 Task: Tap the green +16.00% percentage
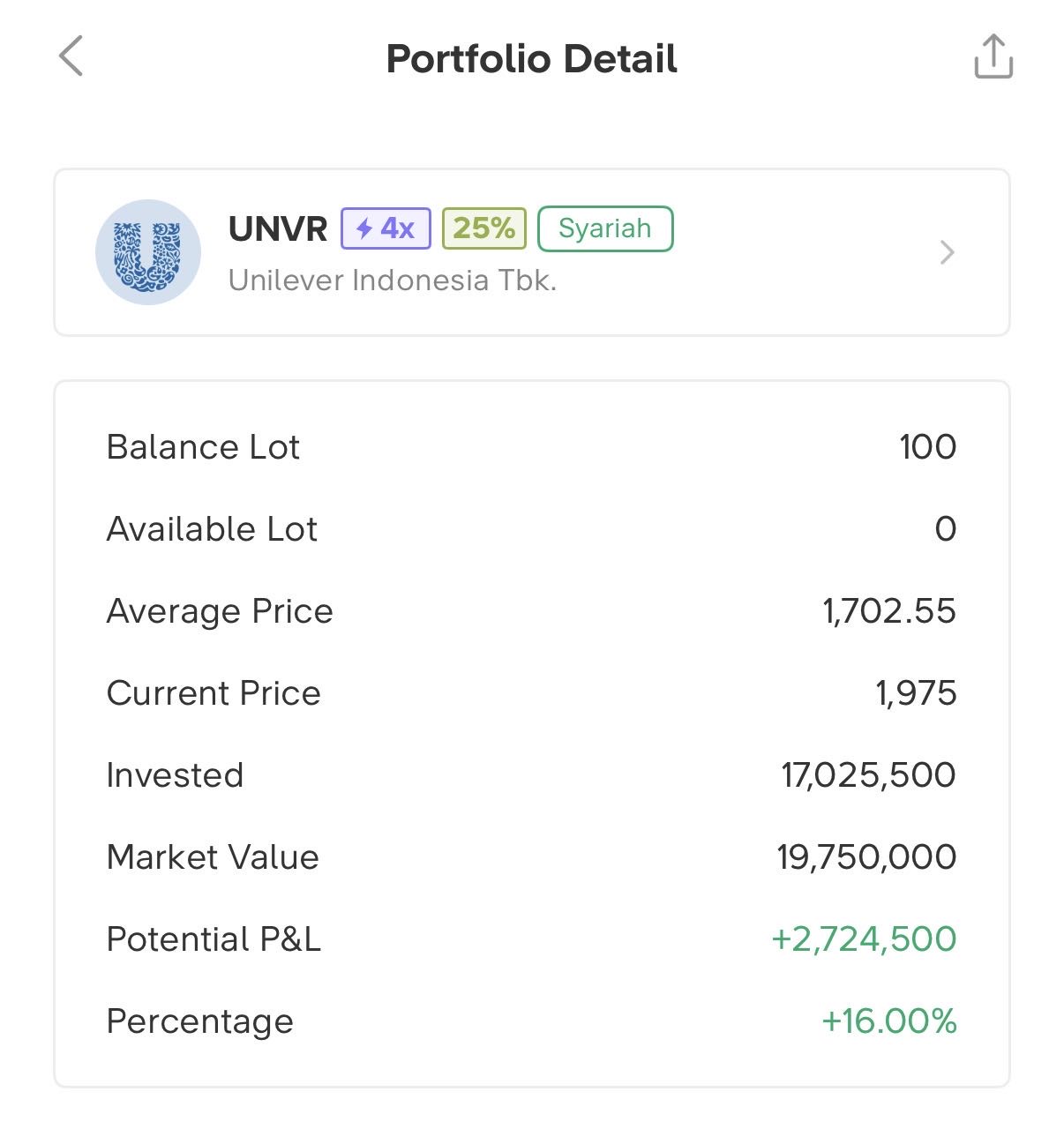click(x=889, y=1021)
